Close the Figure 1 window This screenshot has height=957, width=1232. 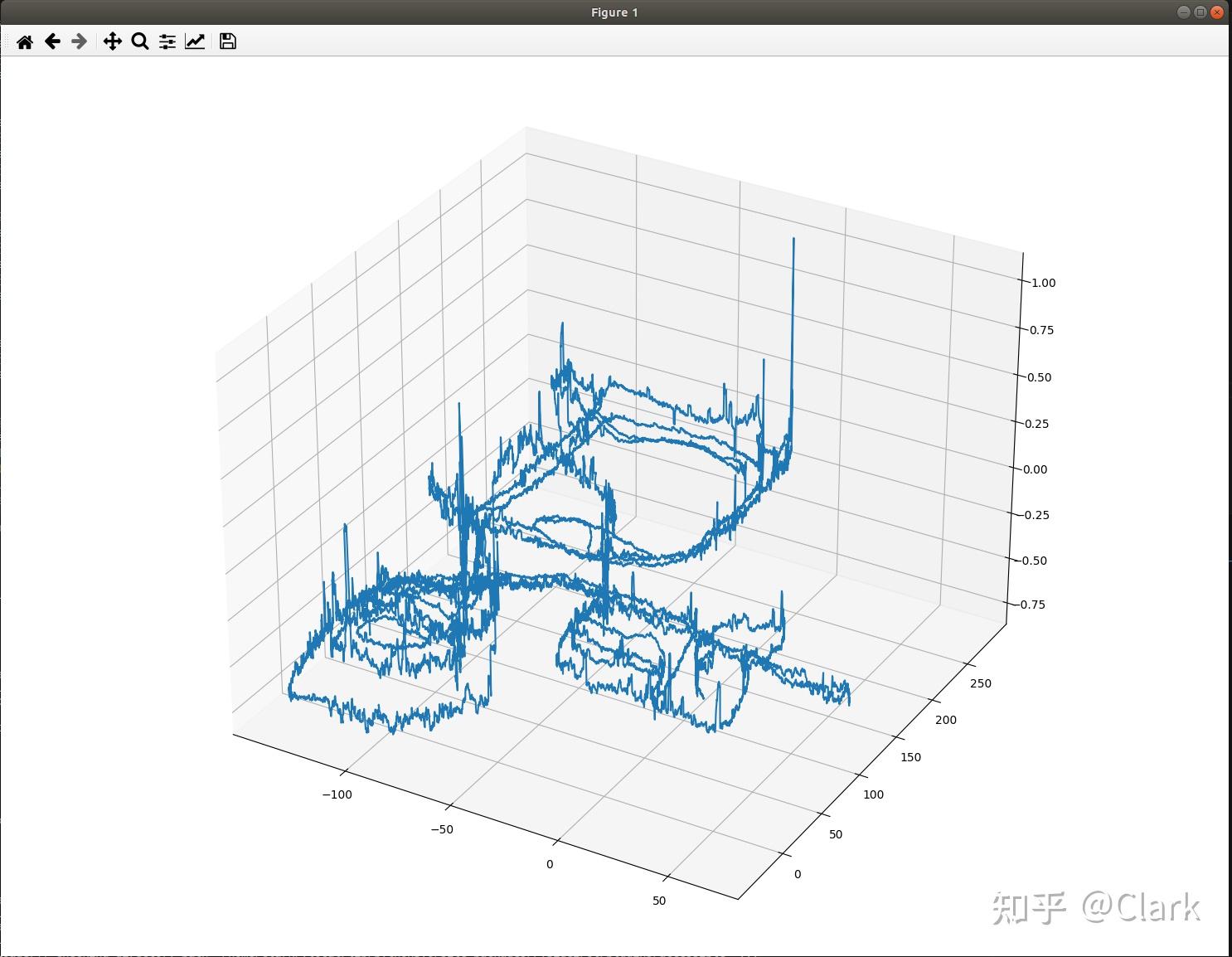pyautogui.click(x=1216, y=12)
